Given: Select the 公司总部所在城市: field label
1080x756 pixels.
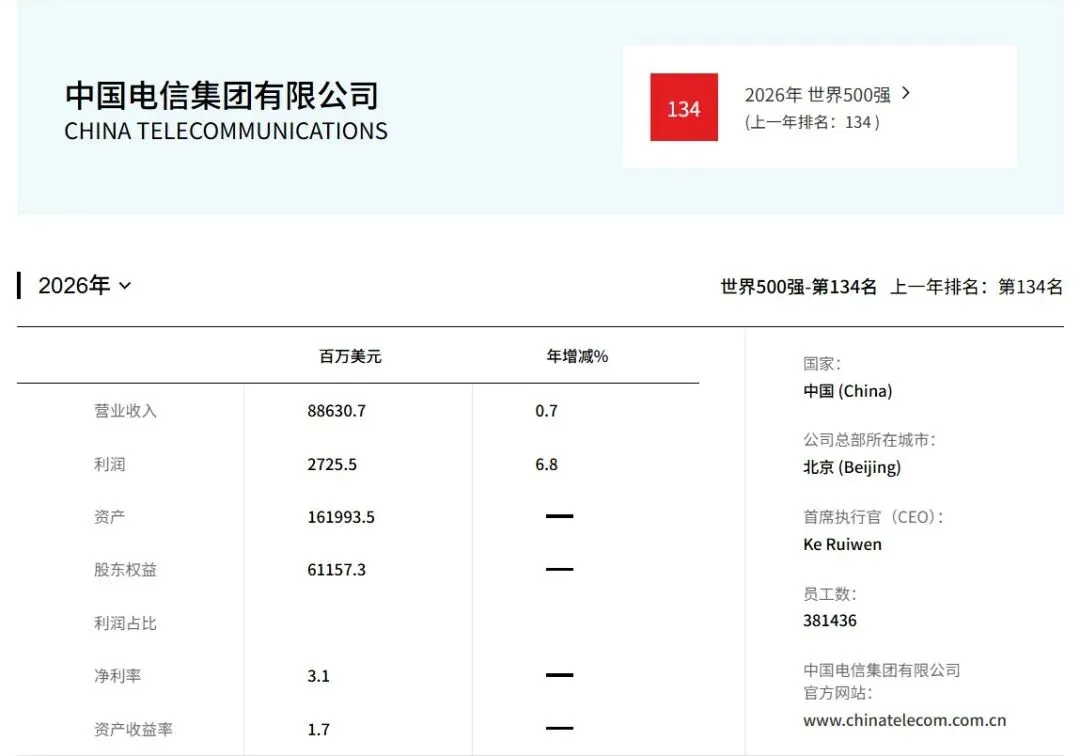Looking at the screenshot, I should (869, 439).
